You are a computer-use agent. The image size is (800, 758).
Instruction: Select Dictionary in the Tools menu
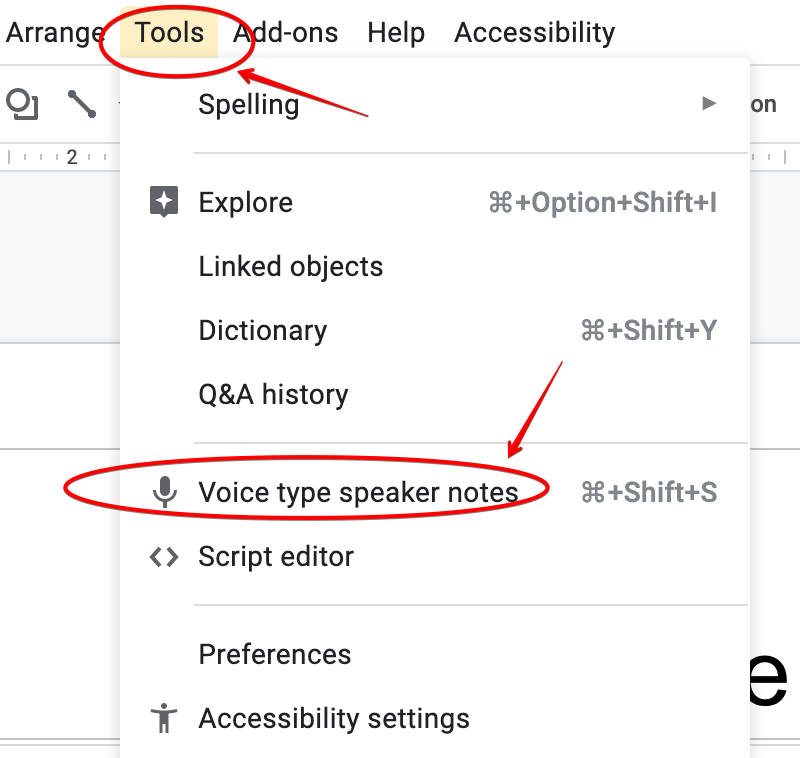[x=263, y=331]
